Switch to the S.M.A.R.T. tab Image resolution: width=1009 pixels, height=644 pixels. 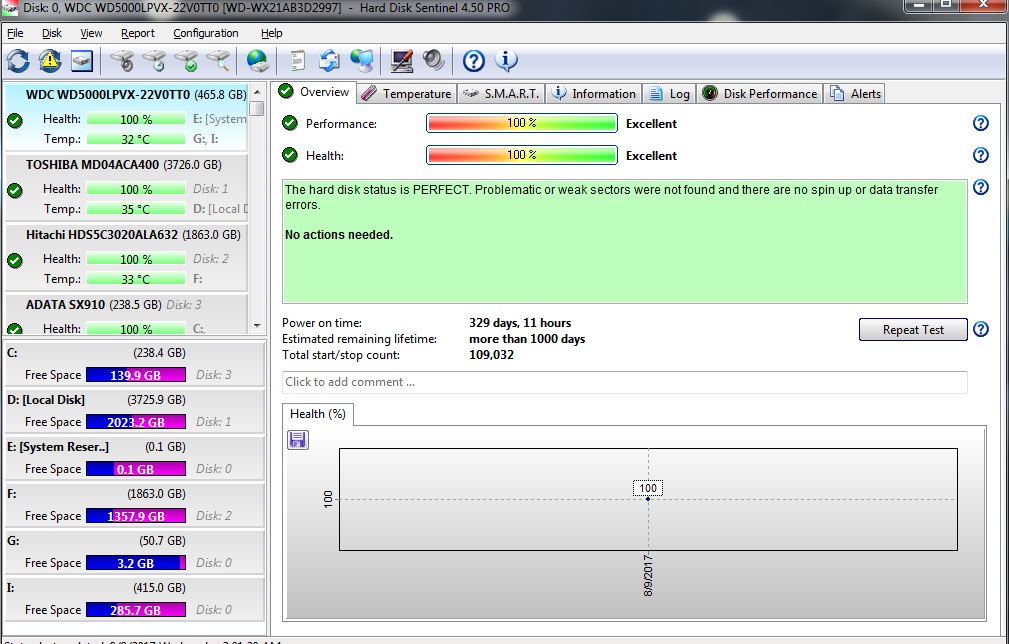[x=502, y=94]
